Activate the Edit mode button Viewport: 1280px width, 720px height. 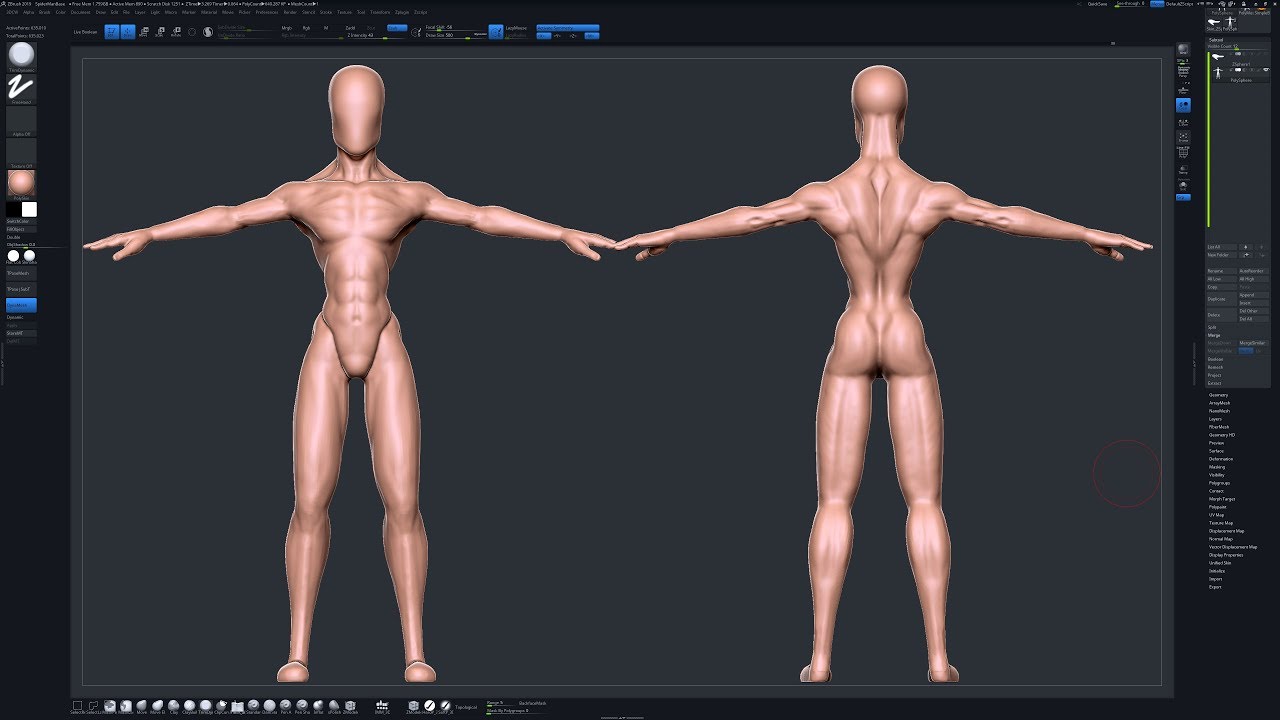pos(111,32)
